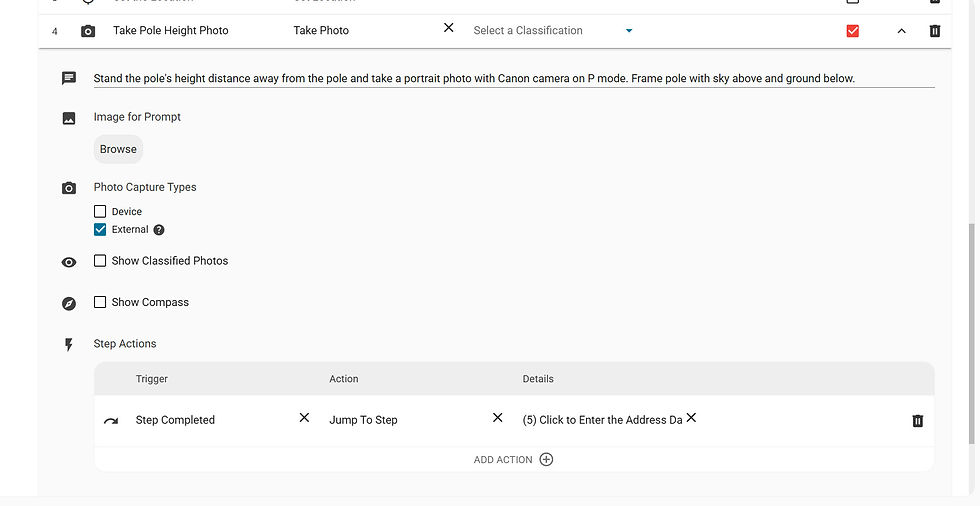Click the compass icon

69,304
